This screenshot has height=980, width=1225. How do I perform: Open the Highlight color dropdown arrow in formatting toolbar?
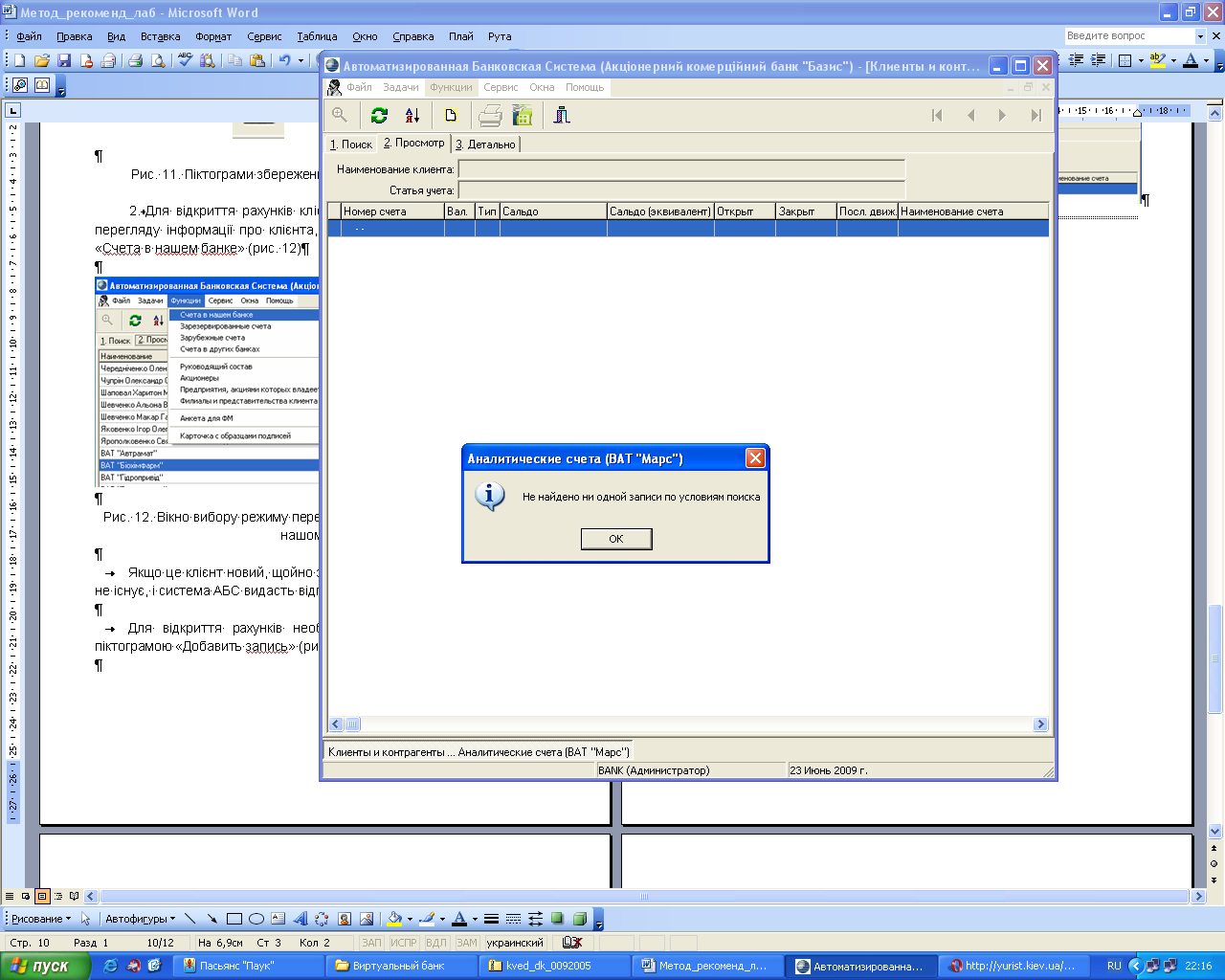tap(1173, 60)
